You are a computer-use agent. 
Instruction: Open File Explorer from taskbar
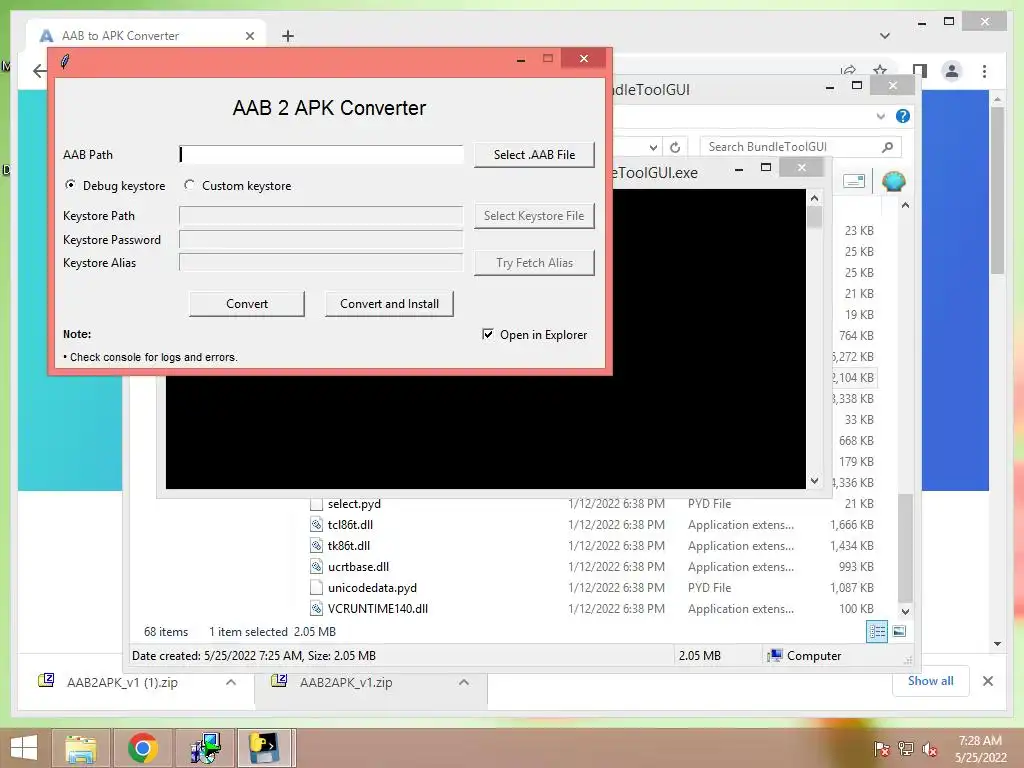[80, 748]
